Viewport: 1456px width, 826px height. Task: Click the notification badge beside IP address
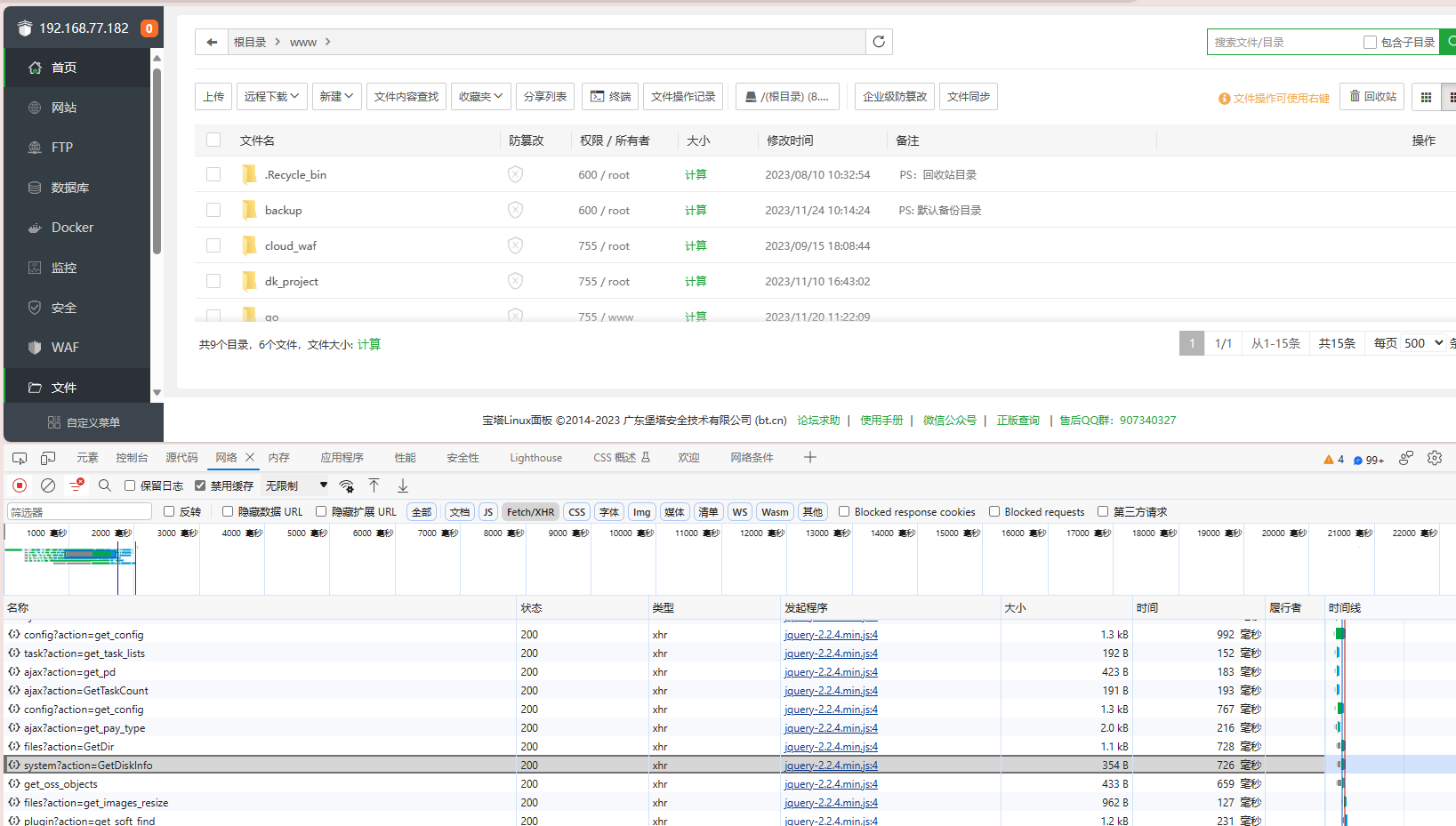(149, 28)
